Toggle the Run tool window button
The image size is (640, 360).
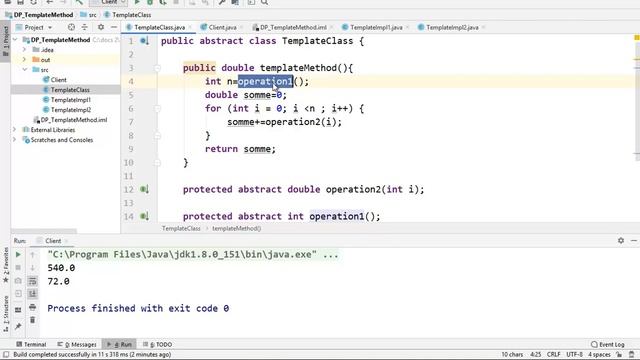(119, 344)
